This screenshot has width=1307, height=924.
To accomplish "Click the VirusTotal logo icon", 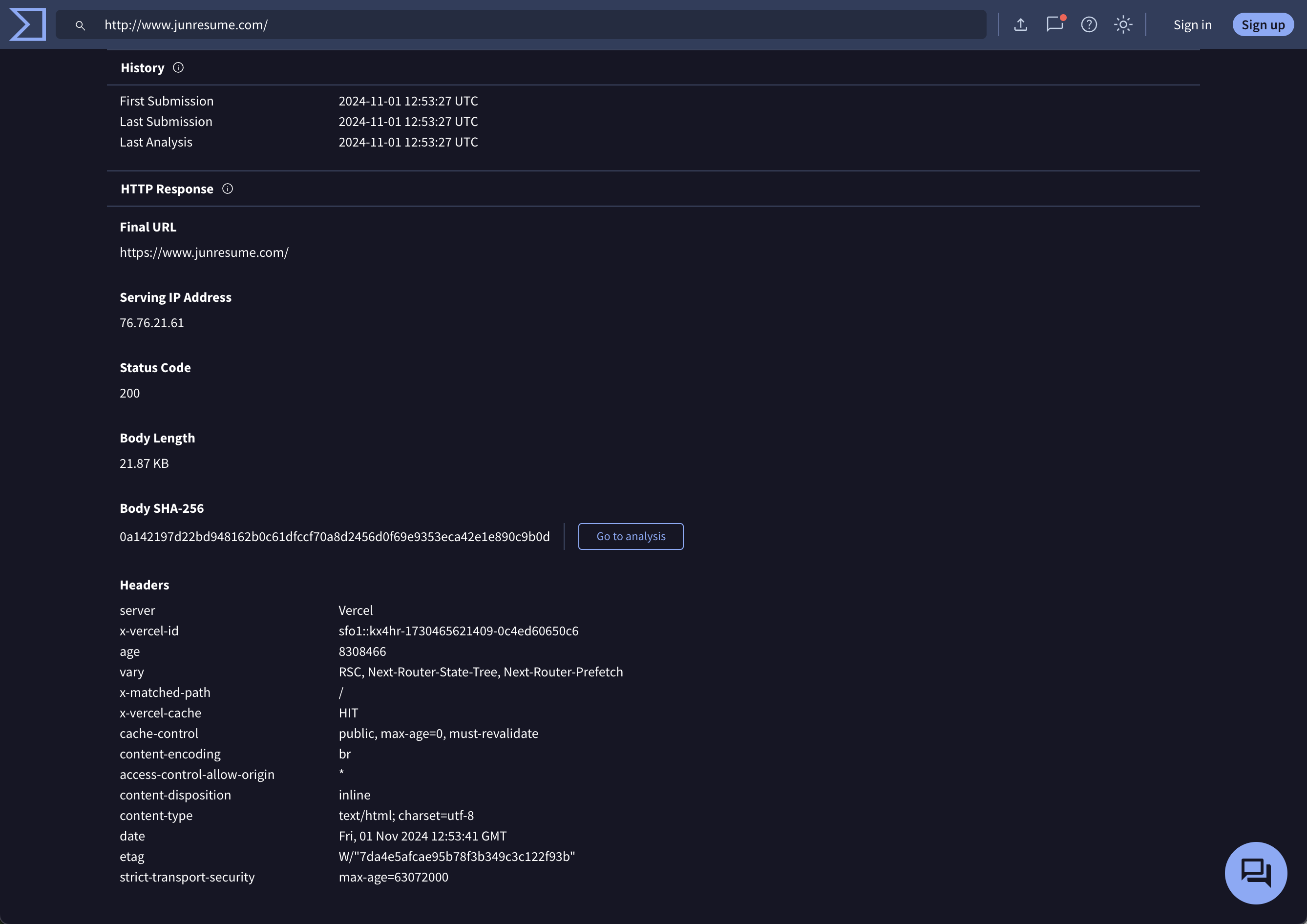I will click(x=27, y=24).
